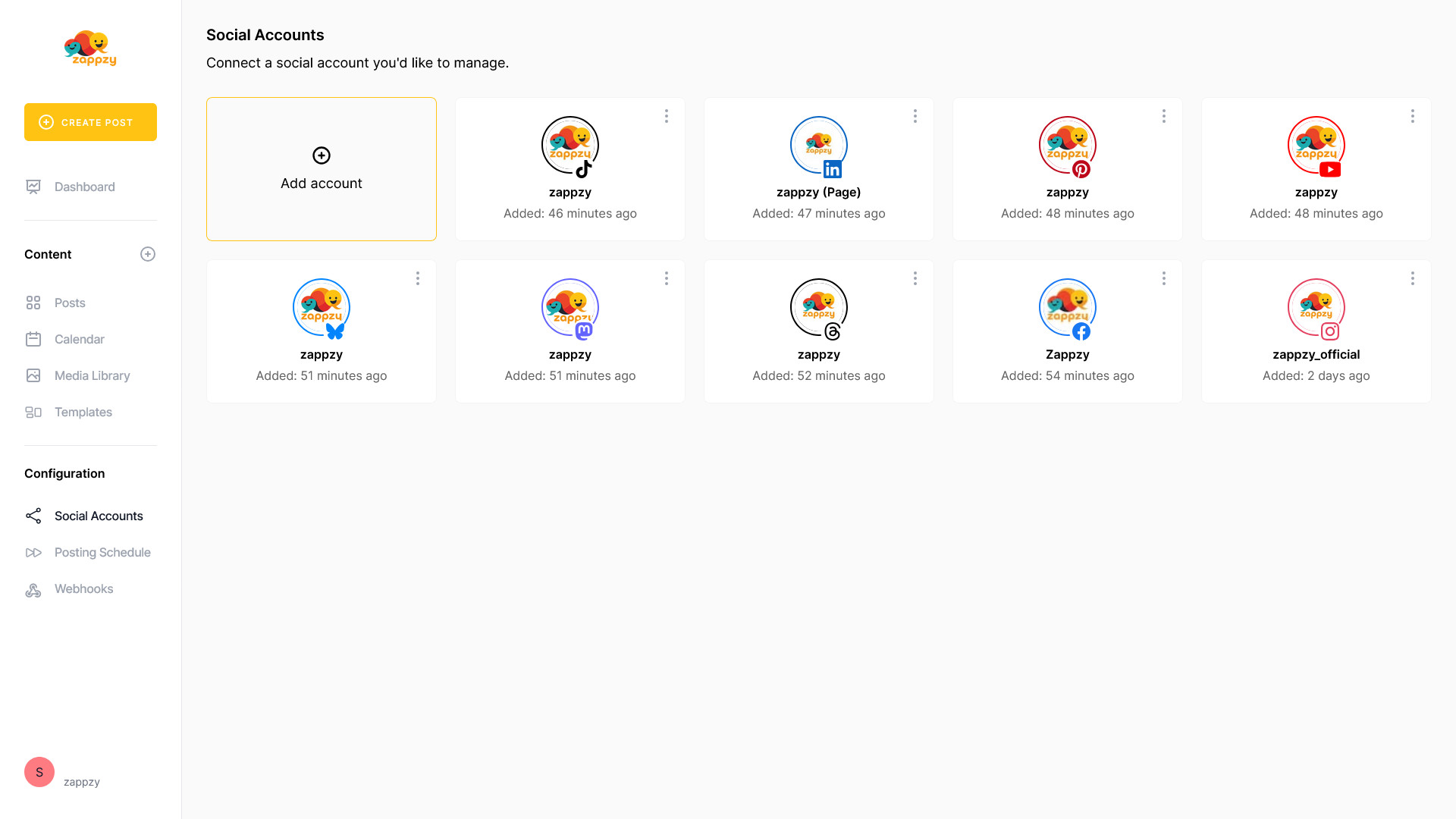Click the Bluesky account avatar
The image size is (1456, 819).
322,307
